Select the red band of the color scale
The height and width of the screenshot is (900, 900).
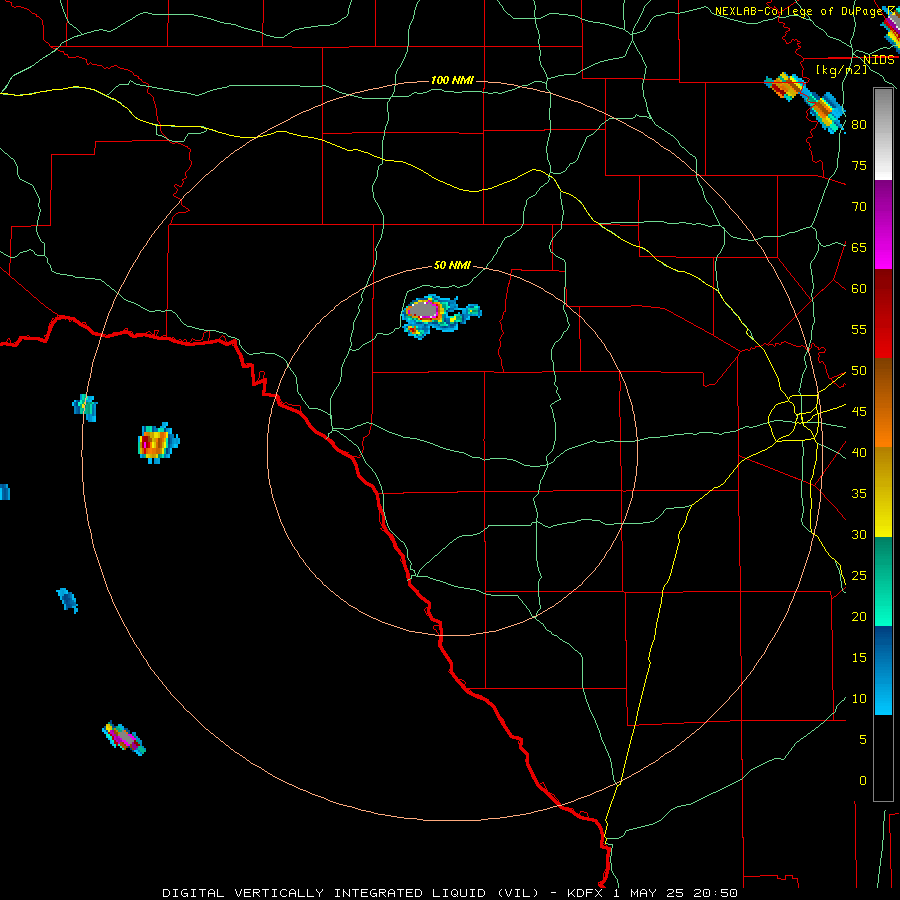point(883,314)
